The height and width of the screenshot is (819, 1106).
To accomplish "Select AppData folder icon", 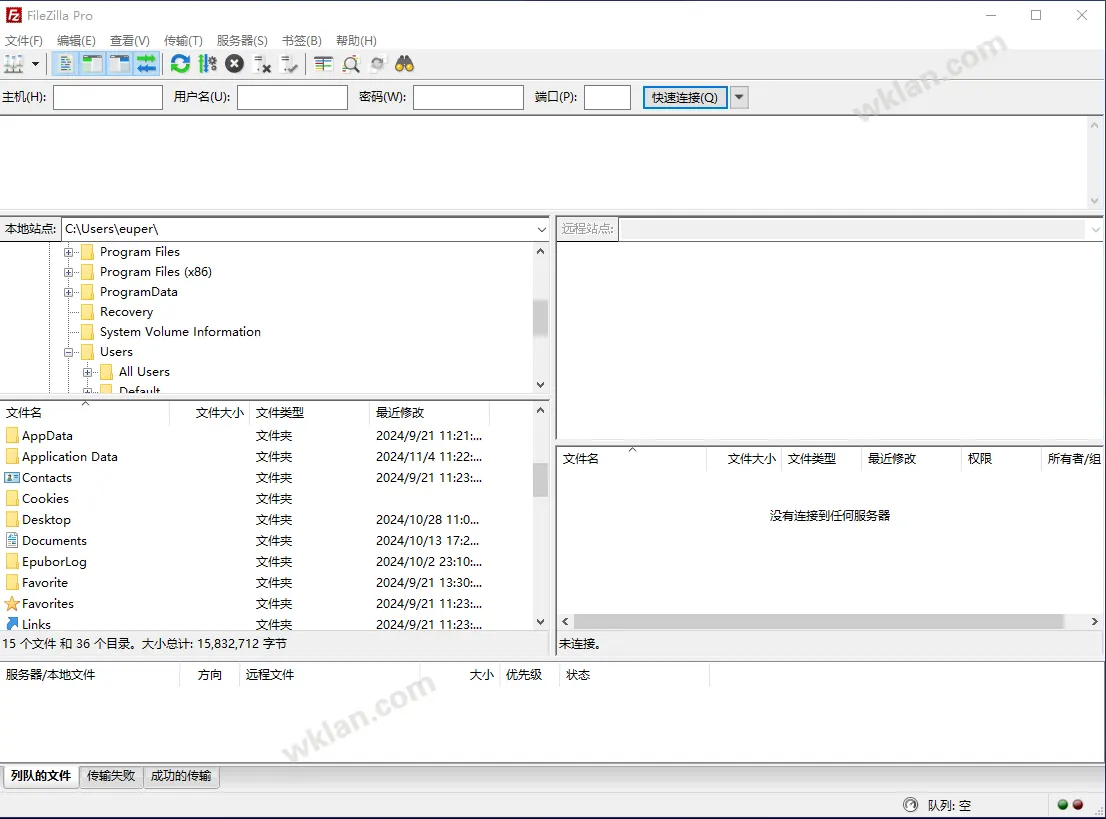I will tap(12, 435).
